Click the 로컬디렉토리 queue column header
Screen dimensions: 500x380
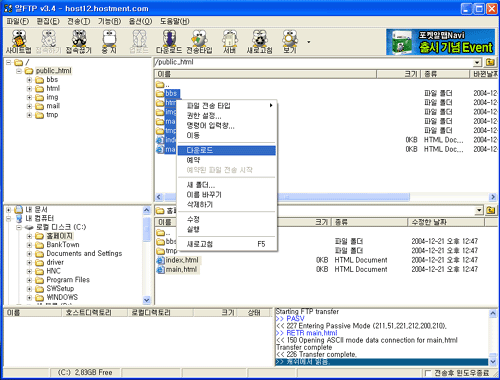click(x=160, y=313)
